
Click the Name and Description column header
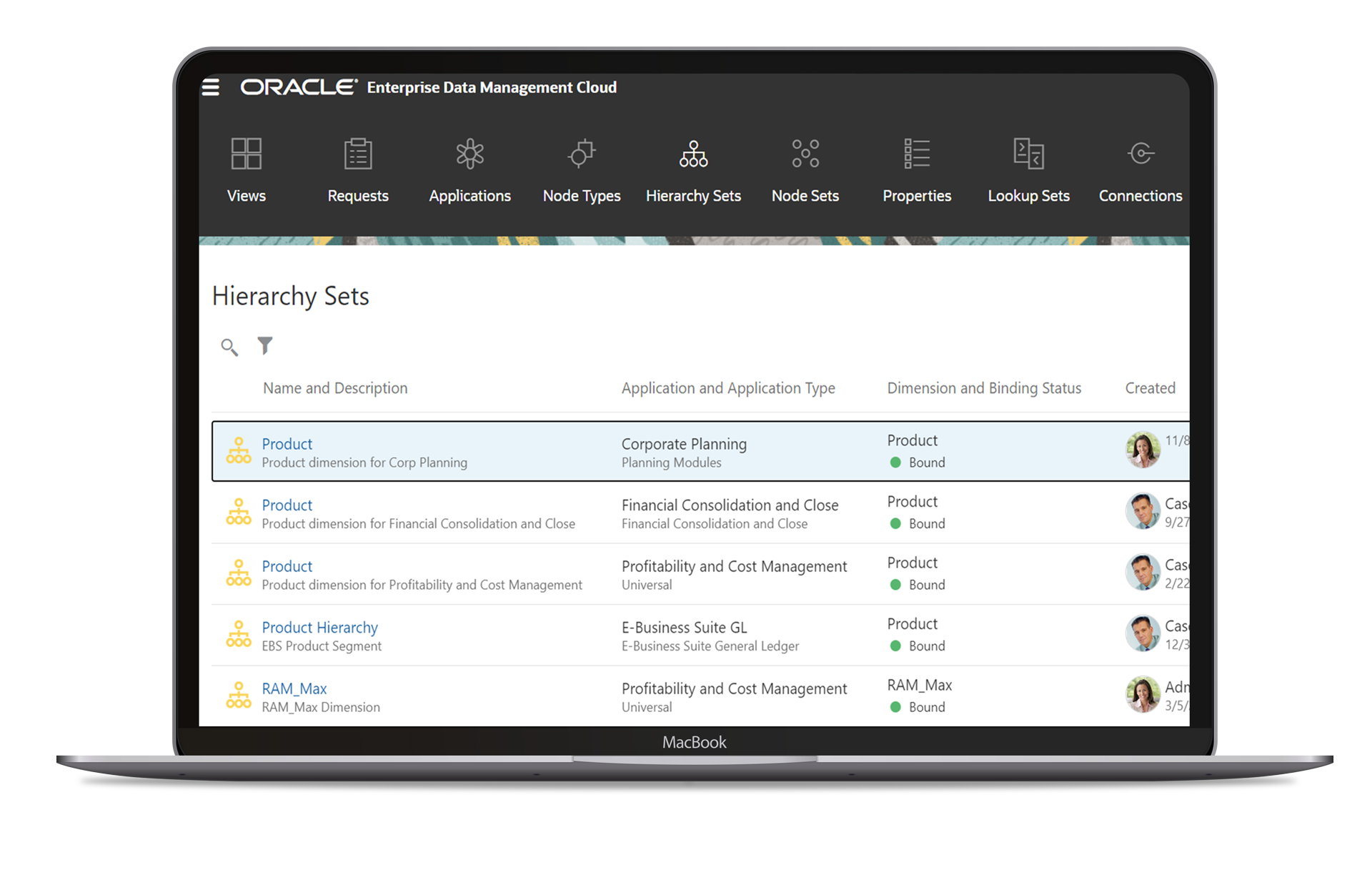click(x=335, y=388)
